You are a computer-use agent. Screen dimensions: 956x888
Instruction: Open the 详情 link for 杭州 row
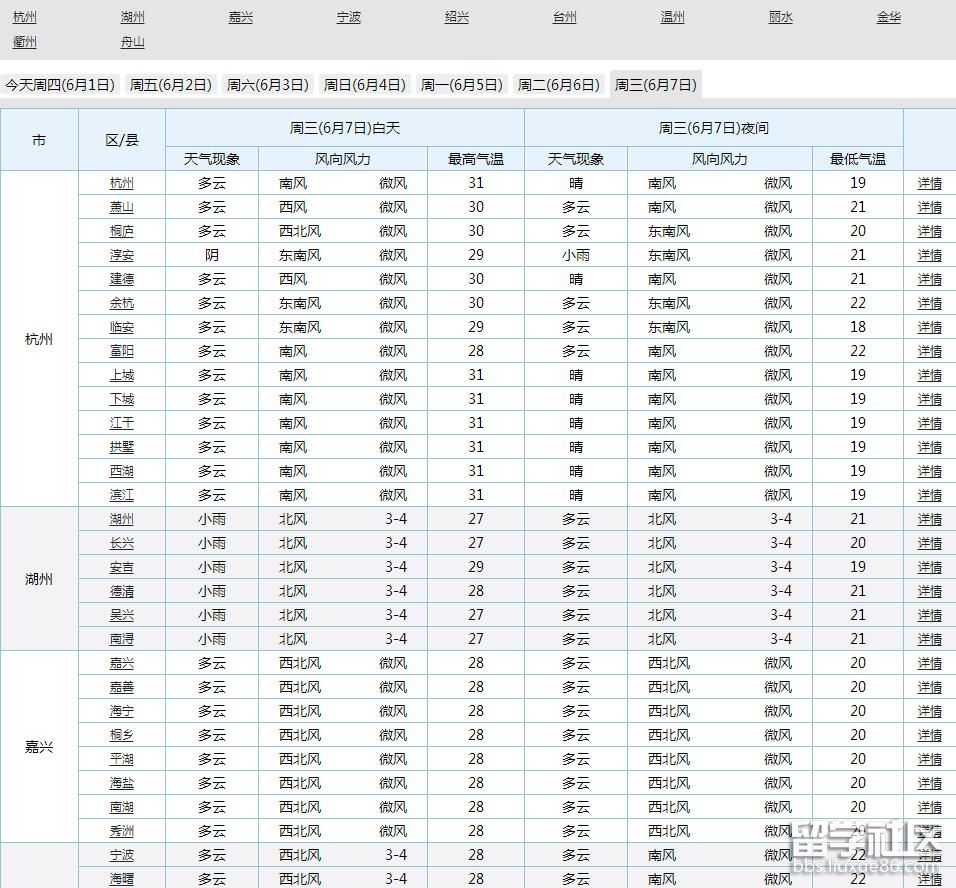(x=929, y=183)
